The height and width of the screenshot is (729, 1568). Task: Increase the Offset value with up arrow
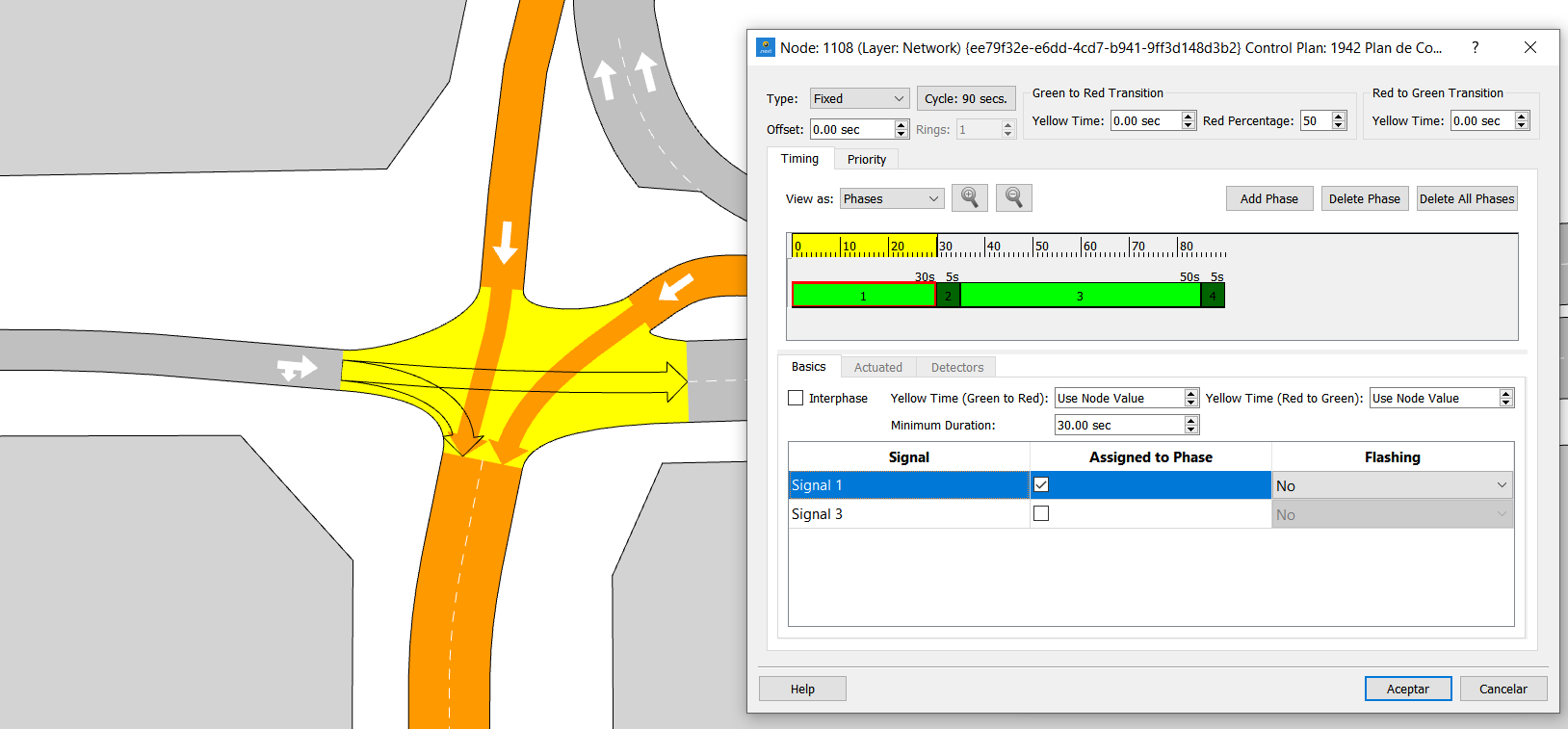tap(902, 124)
